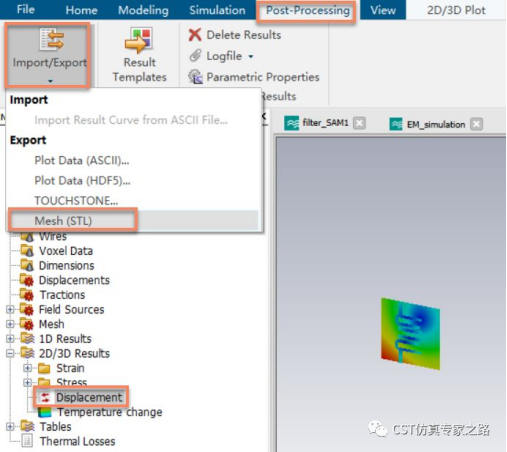Expand the Field Sources tree node
The image size is (507, 452).
click(x=10, y=309)
